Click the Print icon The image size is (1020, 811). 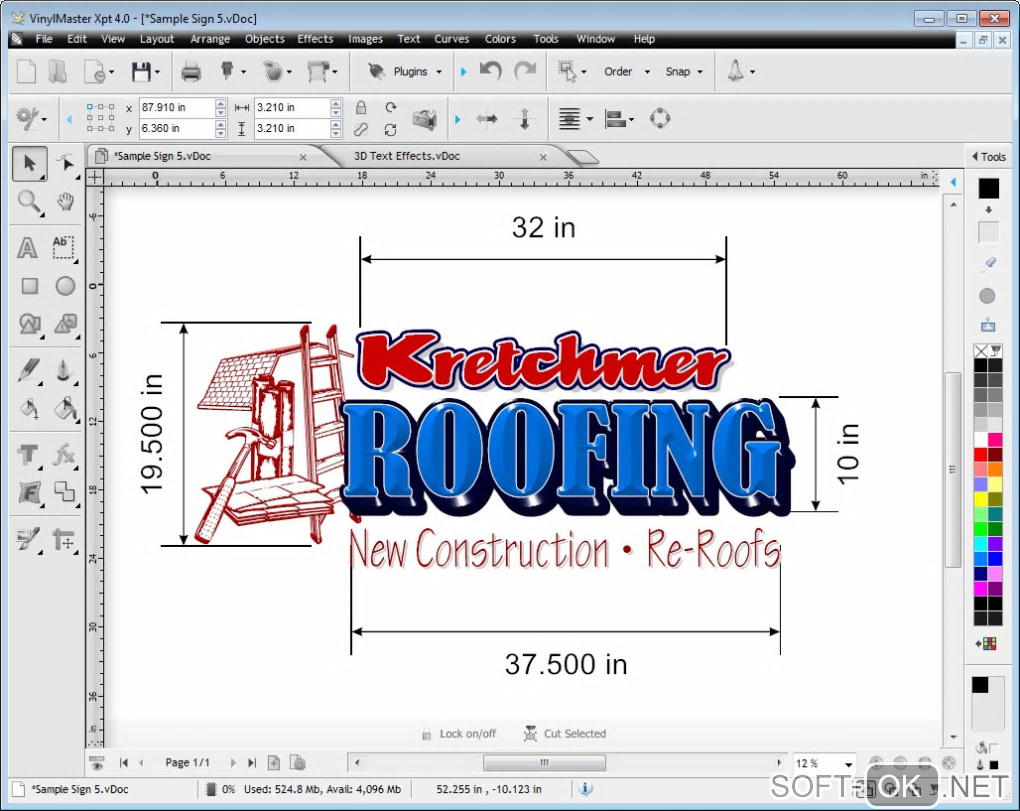pos(191,72)
